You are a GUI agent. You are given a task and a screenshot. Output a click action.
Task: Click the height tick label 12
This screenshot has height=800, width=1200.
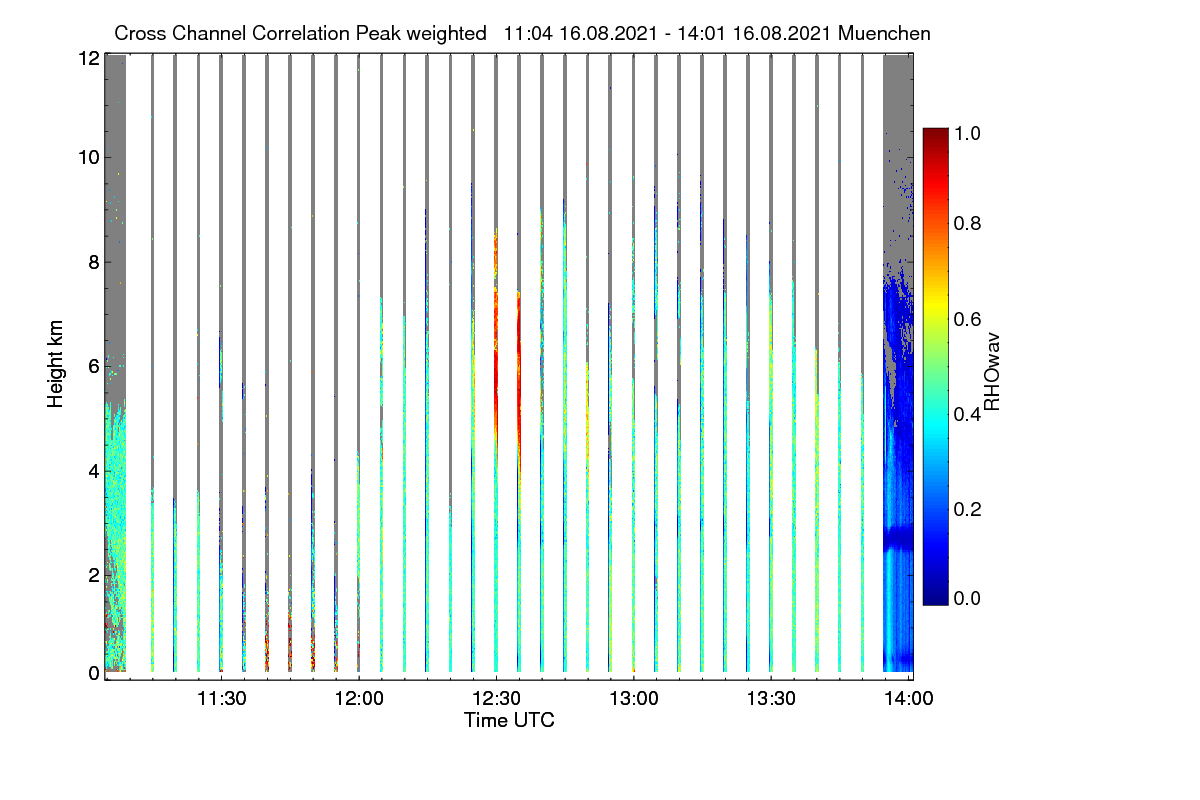[x=88, y=59]
